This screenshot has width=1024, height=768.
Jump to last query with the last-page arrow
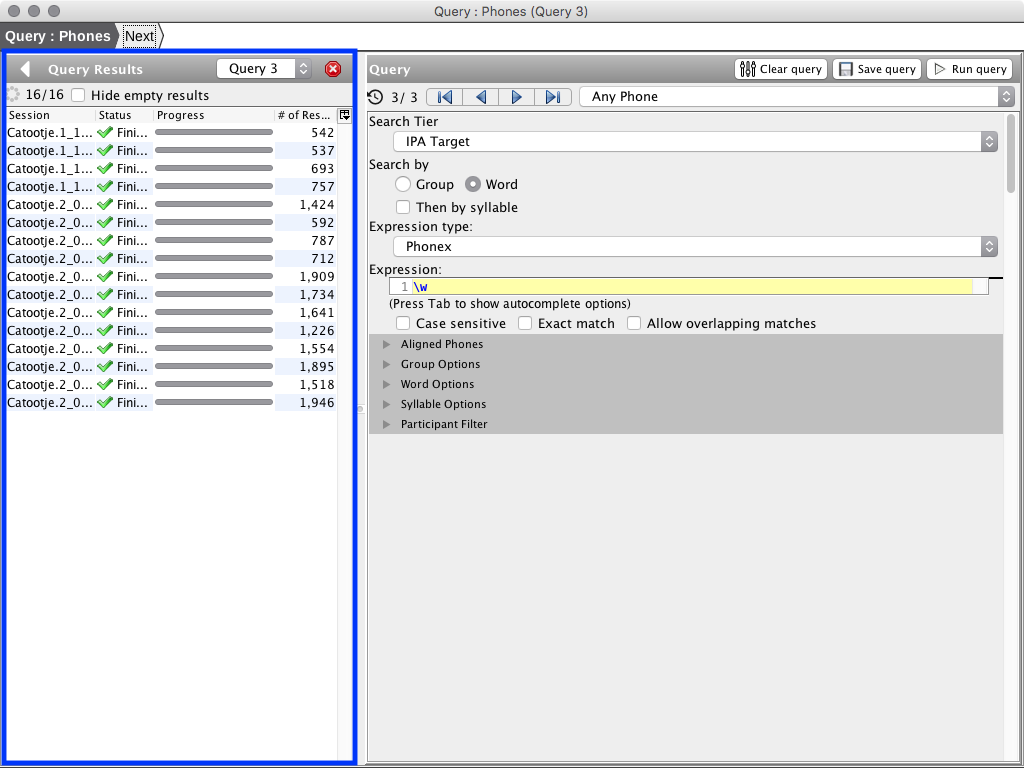tap(552, 97)
